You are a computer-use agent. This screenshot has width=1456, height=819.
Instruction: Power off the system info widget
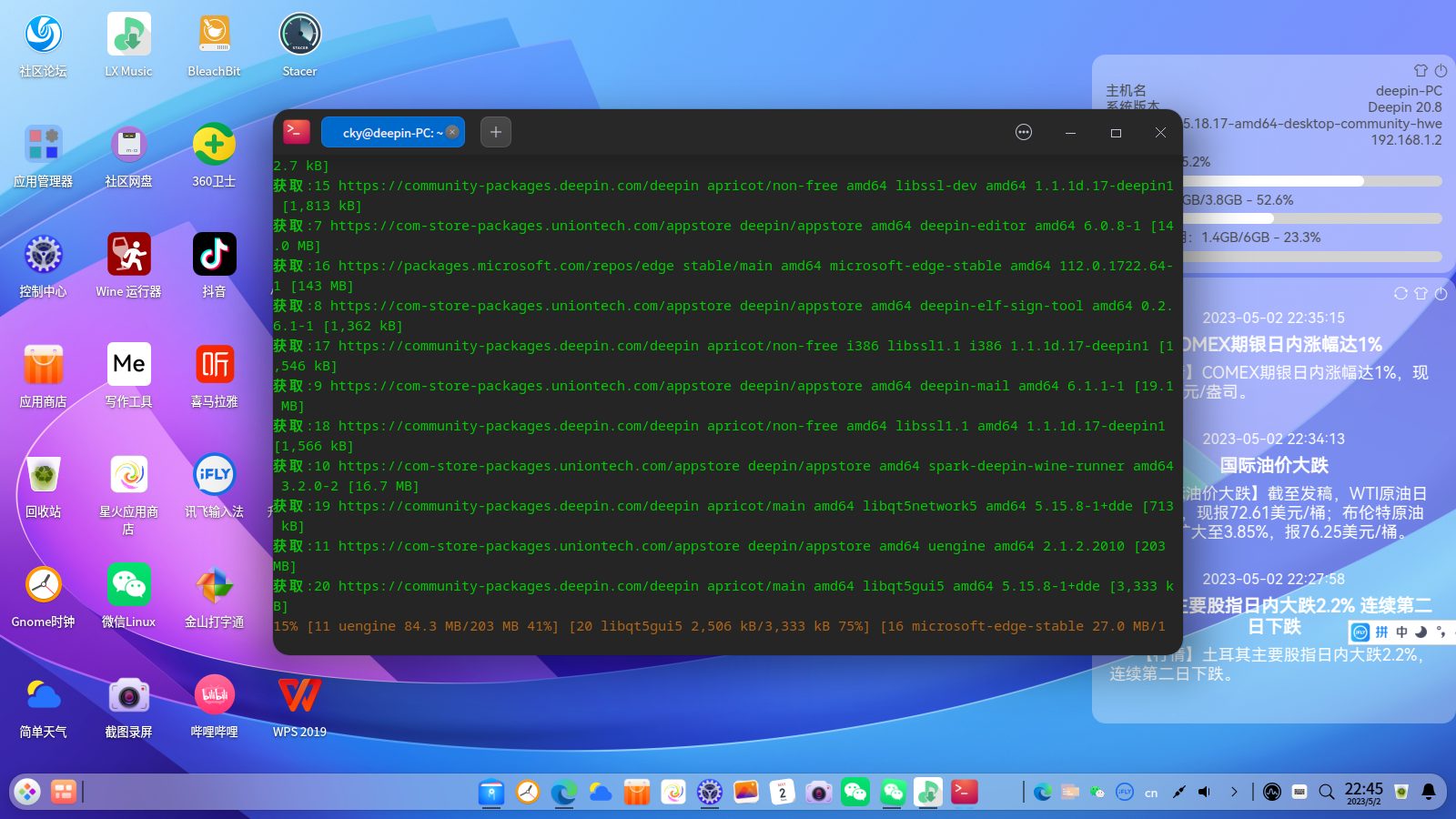[1441, 70]
